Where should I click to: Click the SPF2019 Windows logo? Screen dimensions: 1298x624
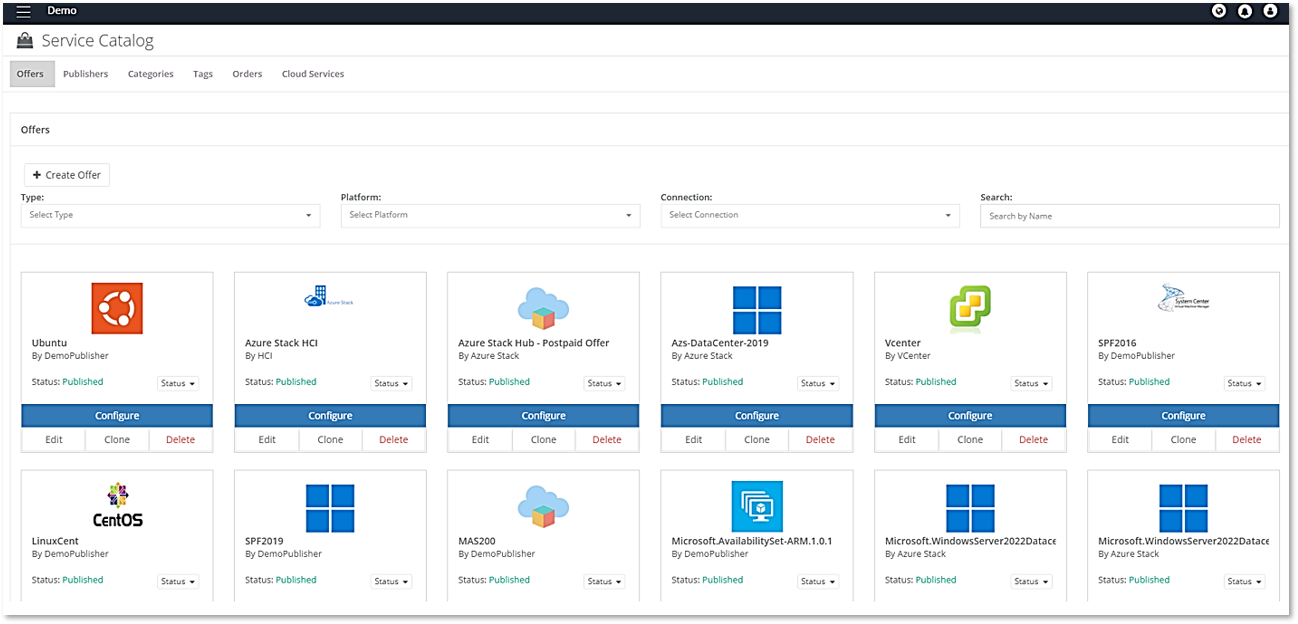pyautogui.click(x=330, y=508)
